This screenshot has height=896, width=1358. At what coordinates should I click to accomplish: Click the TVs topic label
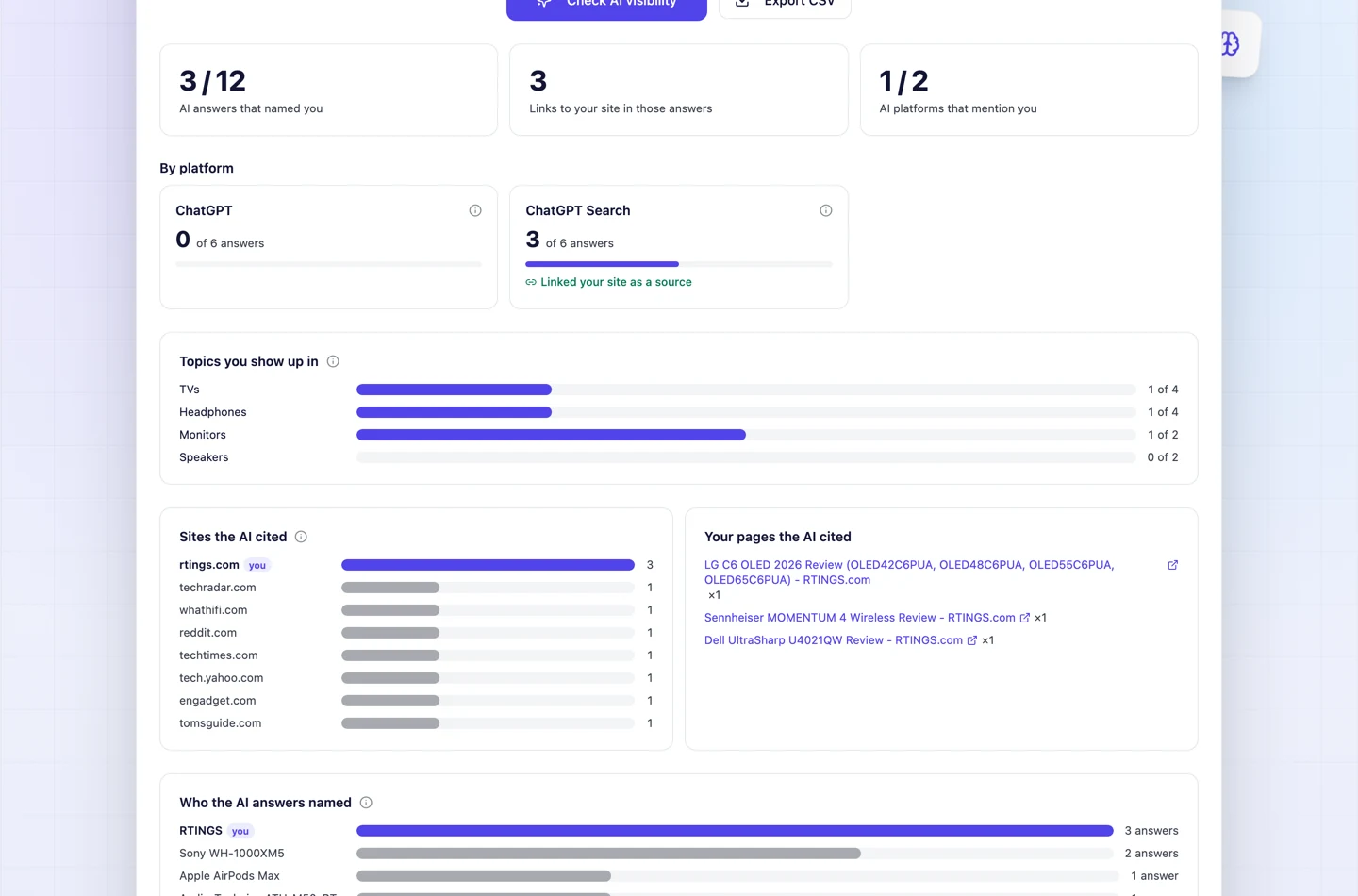[x=190, y=390]
